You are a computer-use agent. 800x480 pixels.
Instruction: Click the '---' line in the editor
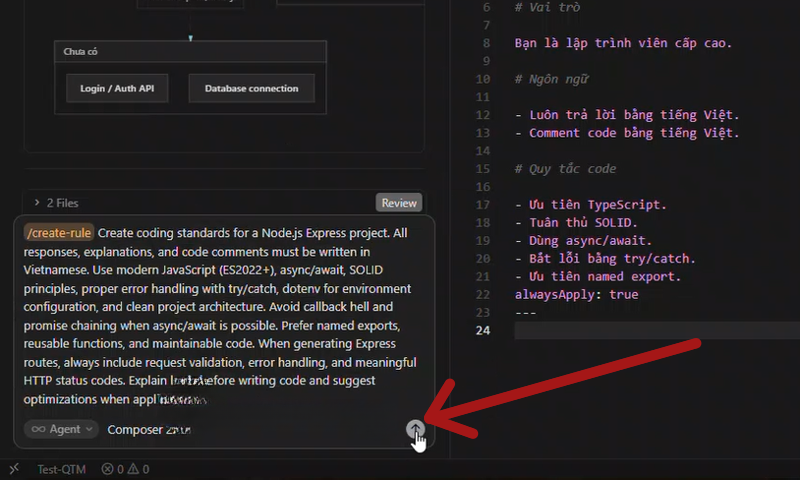(526, 312)
